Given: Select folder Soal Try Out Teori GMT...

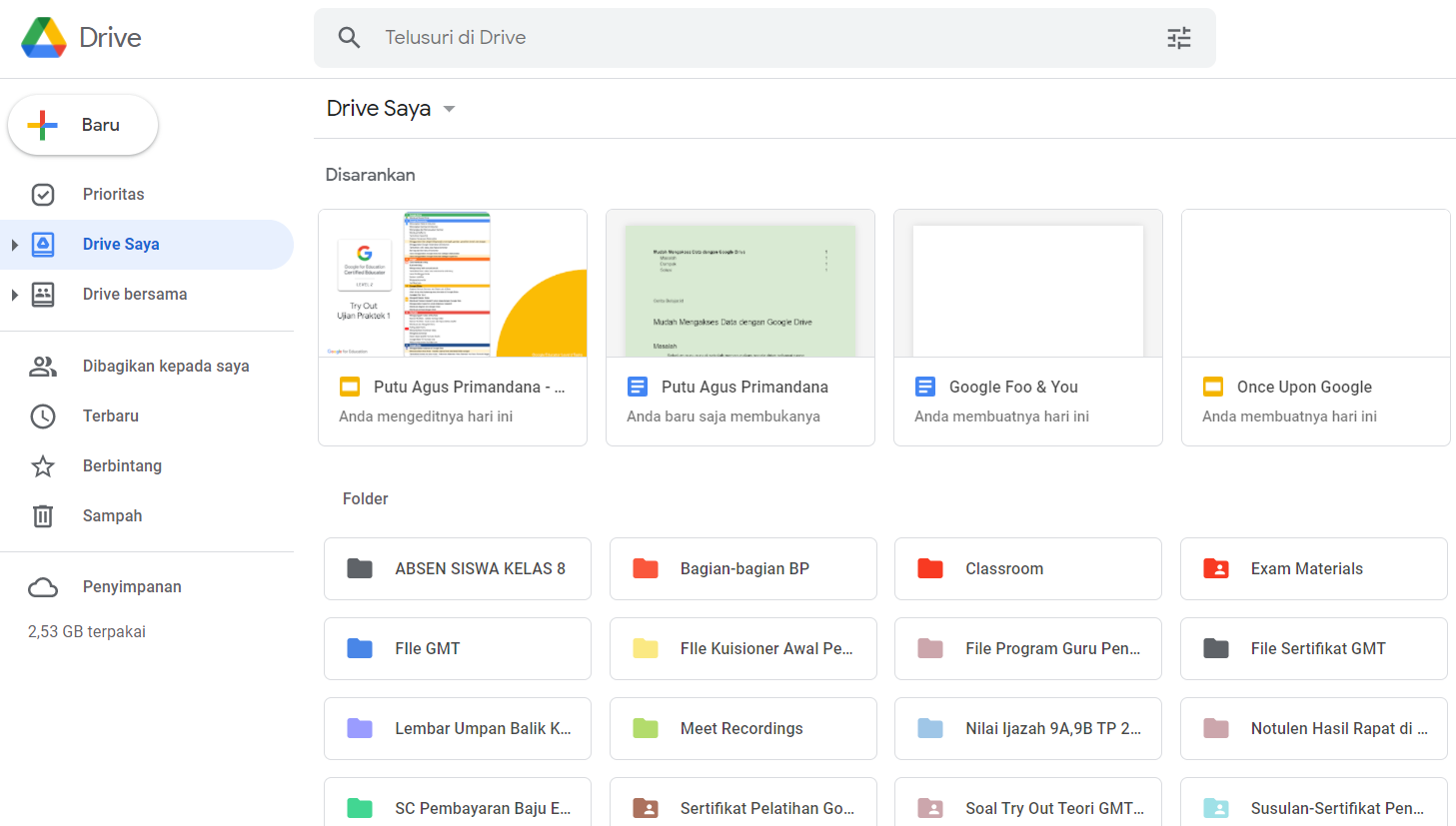Looking at the screenshot, I should point(1028,802).
